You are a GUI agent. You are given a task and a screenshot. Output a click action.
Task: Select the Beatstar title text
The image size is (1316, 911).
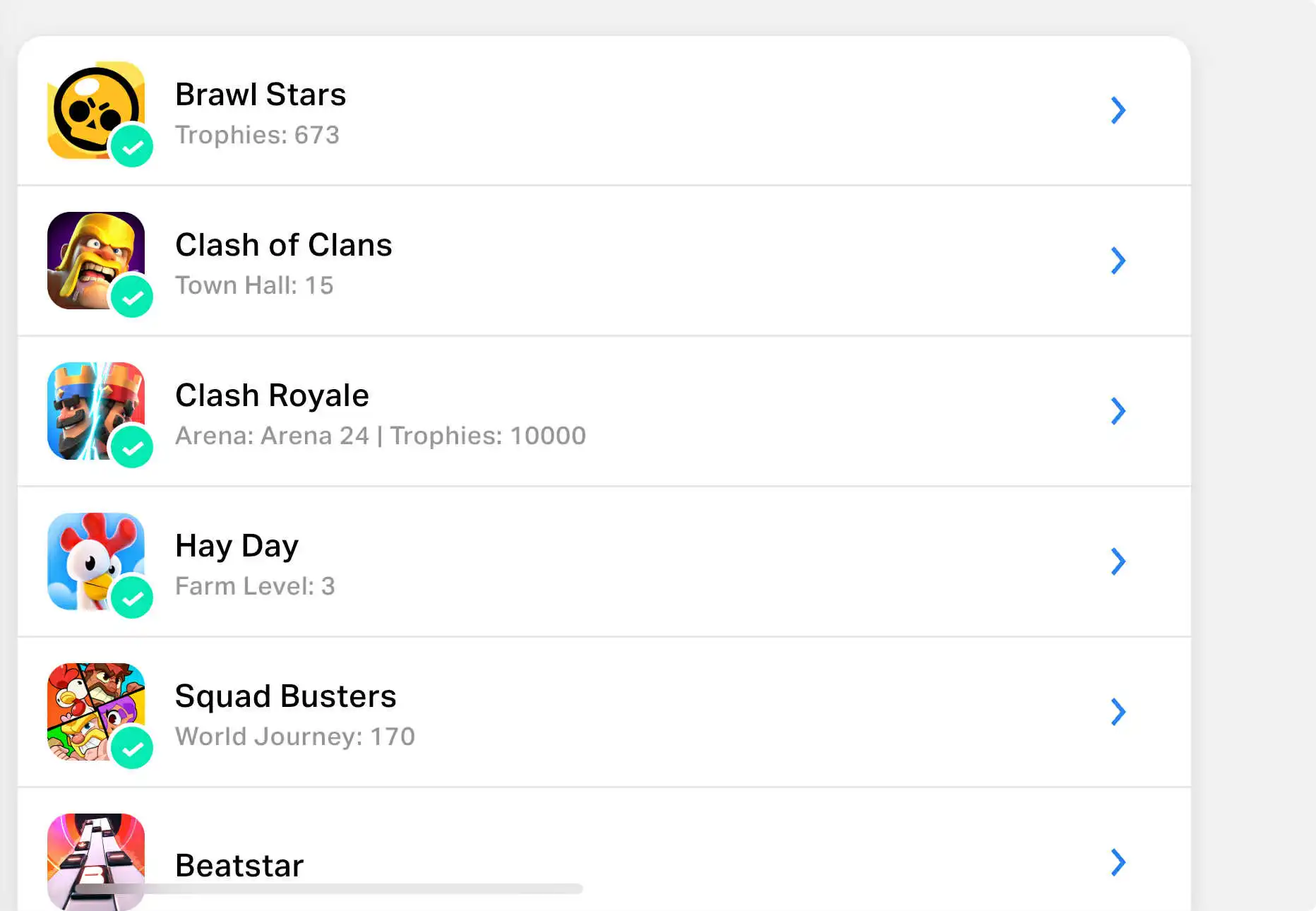[239, 865]
